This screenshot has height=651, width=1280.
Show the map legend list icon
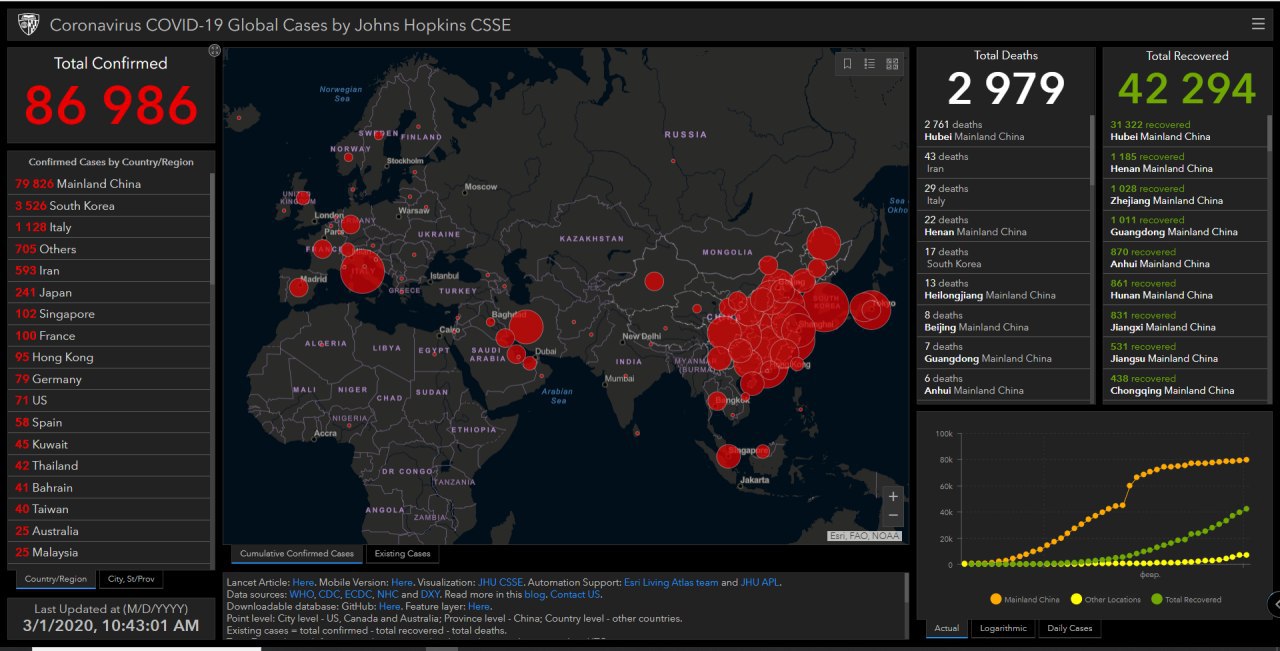[x=870, y=64]
